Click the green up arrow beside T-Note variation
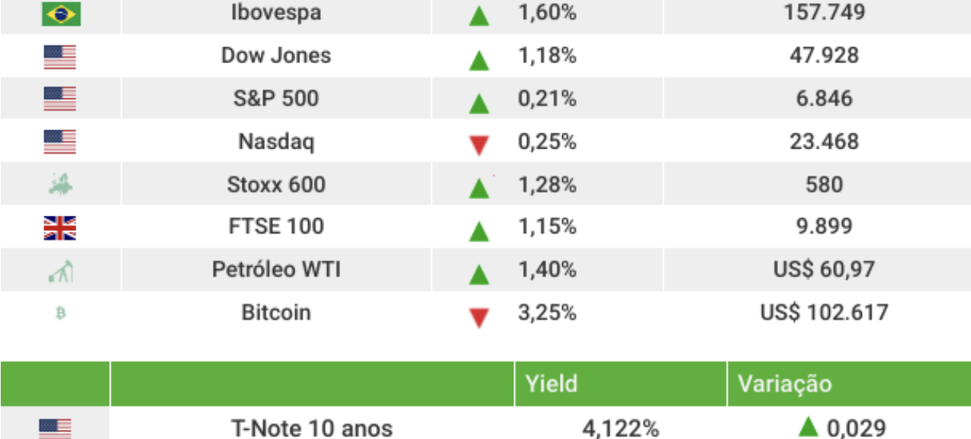The image size is (971, 439). (x=808, y=428)
